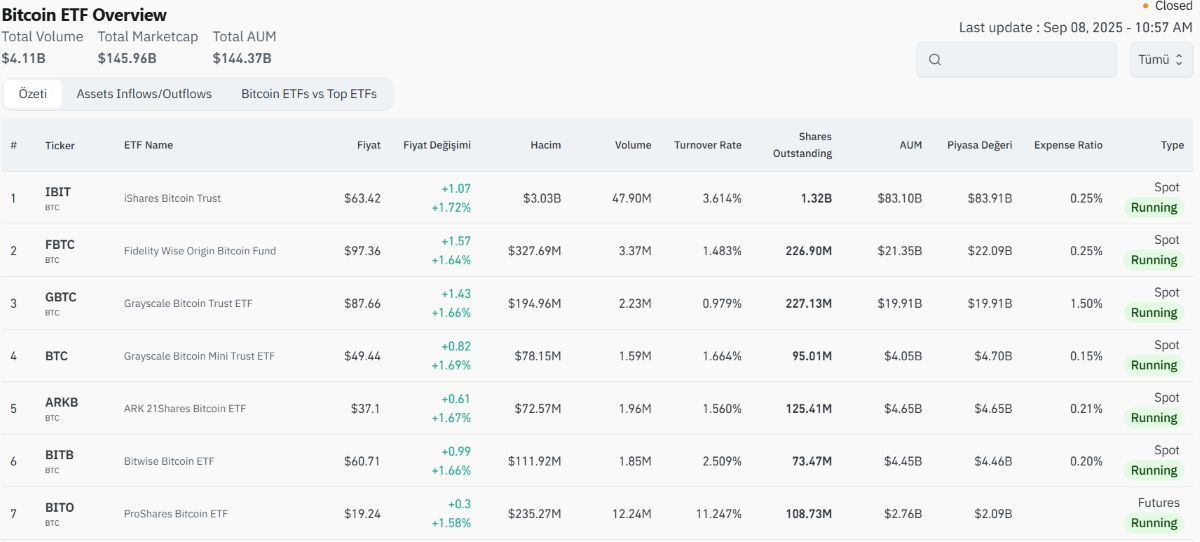Sort by Fiyat column header

[x=369, y=145]
